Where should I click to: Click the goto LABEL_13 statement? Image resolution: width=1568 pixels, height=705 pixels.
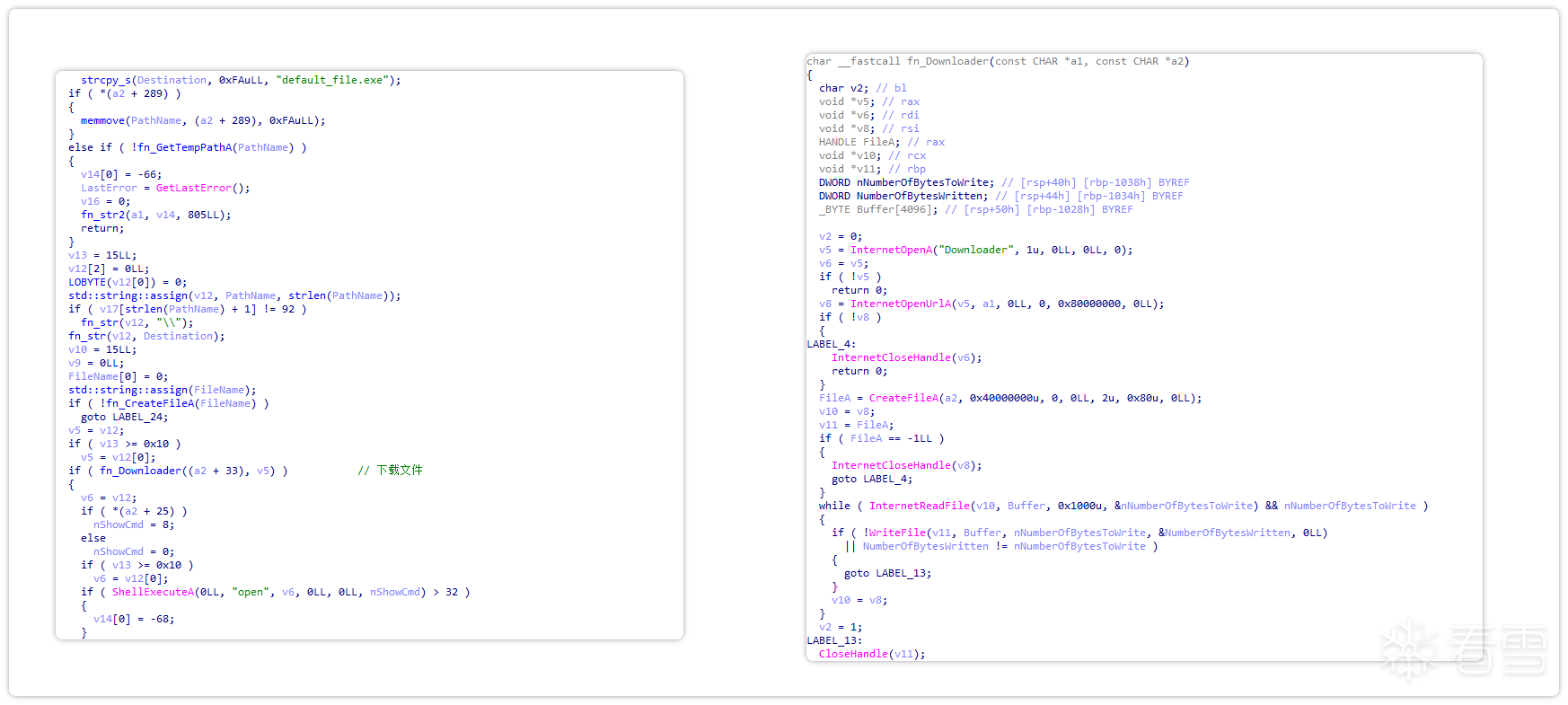coord(888,573)
